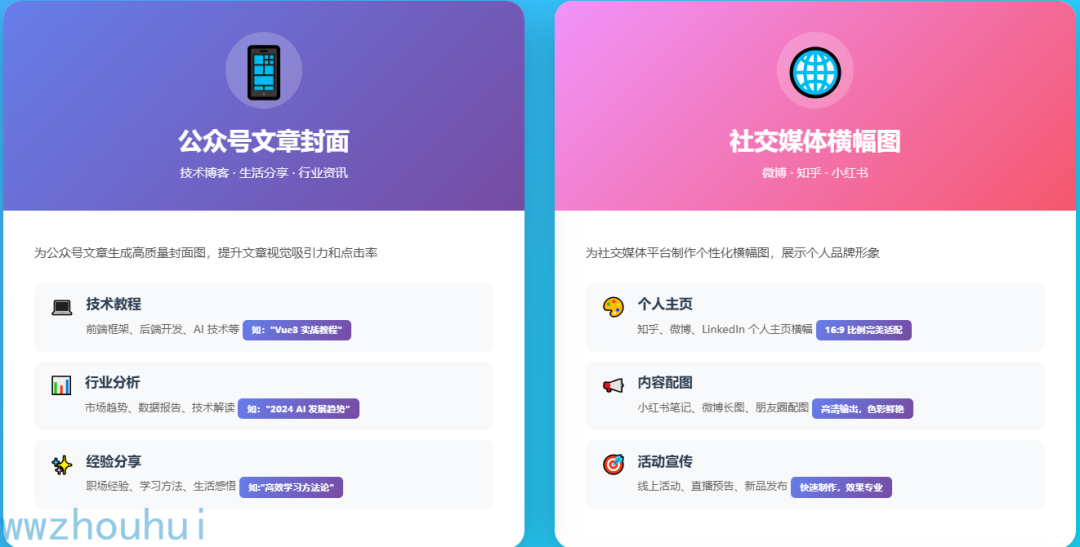
Task: Click the "快速制作，效果专业" tag
Action: point(841,487)
